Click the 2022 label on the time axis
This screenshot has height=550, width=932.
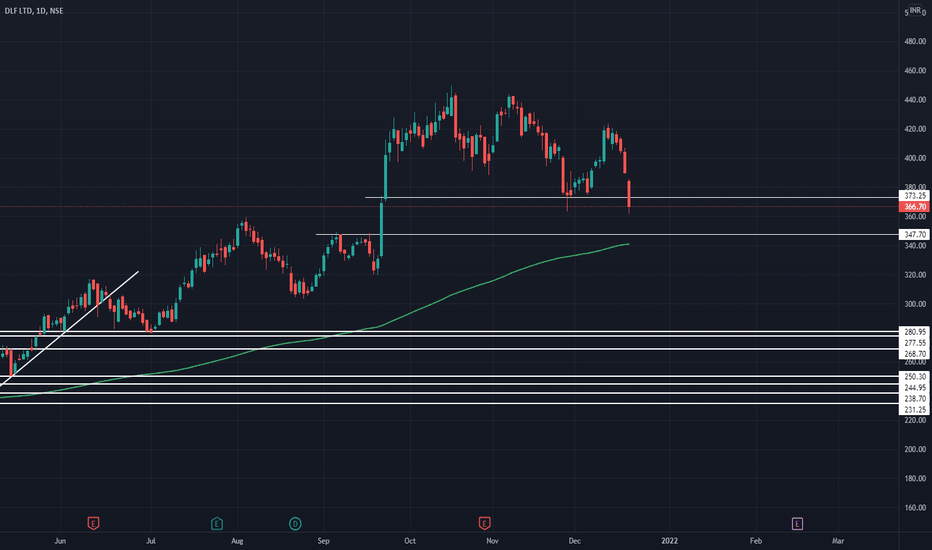(669, 541)
